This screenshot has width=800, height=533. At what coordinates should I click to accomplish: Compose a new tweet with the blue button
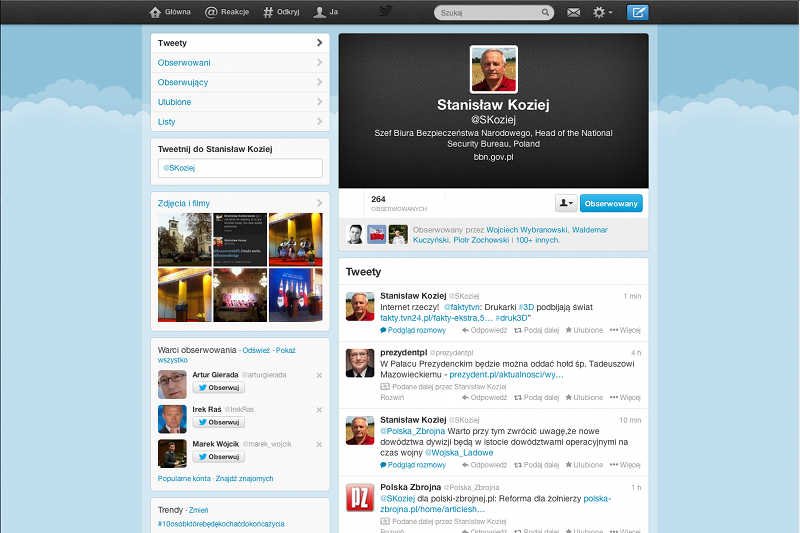[x=637, y=12]
